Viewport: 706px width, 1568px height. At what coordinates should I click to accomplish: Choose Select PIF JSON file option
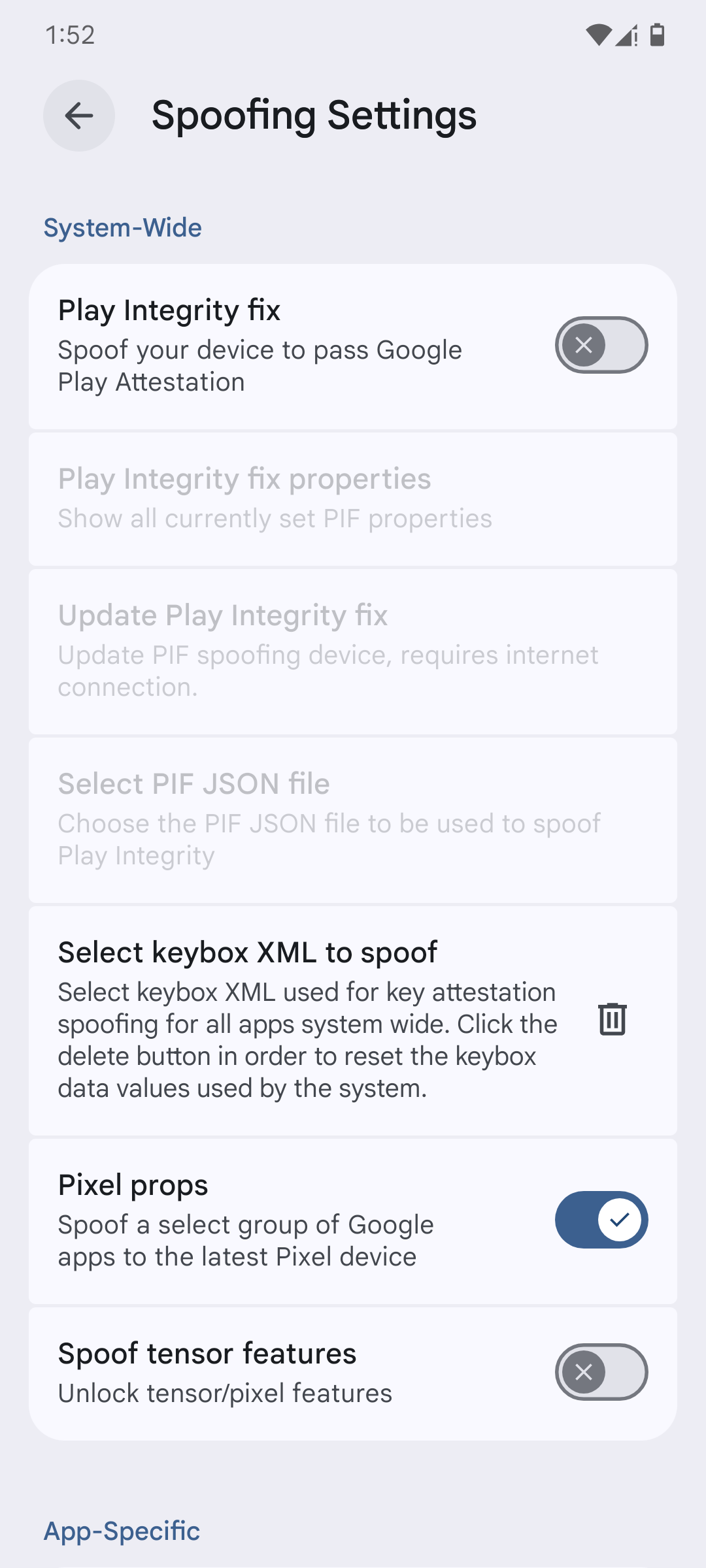353,820
